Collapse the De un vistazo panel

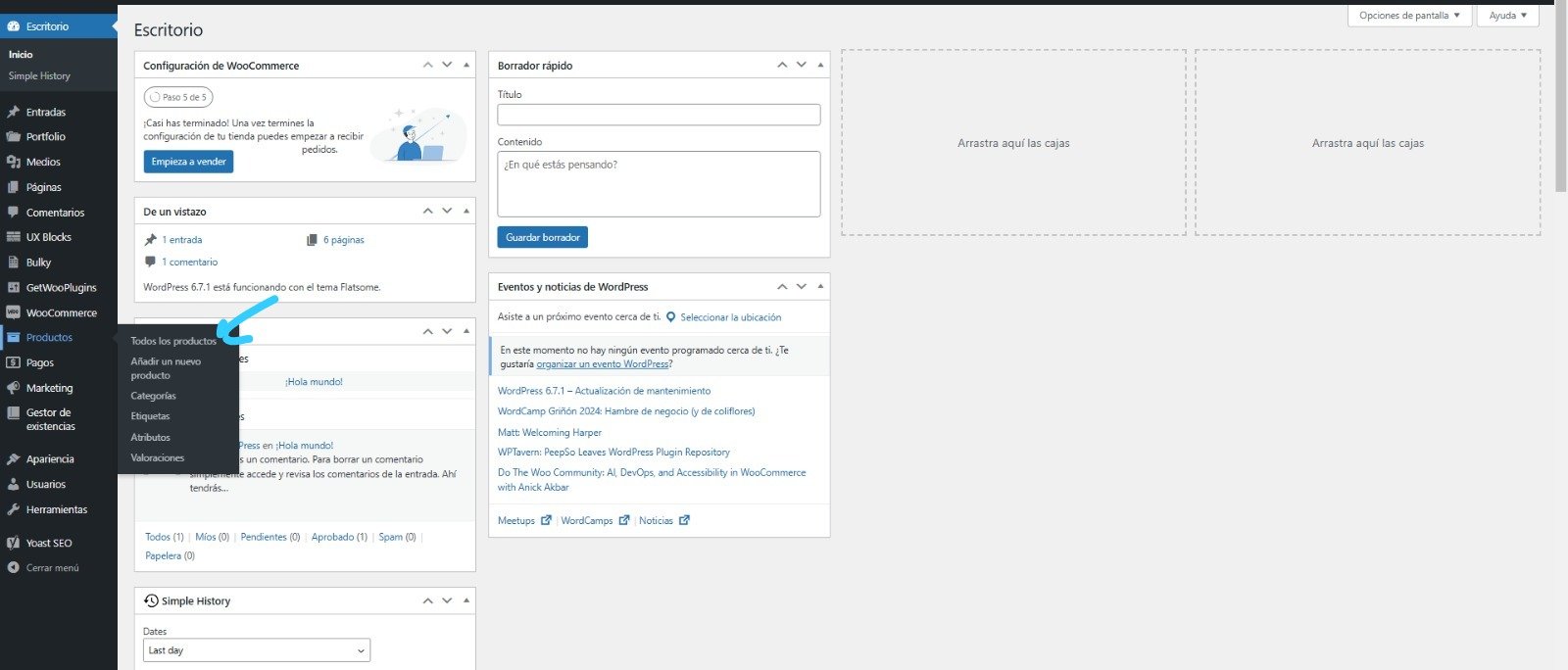466,211
